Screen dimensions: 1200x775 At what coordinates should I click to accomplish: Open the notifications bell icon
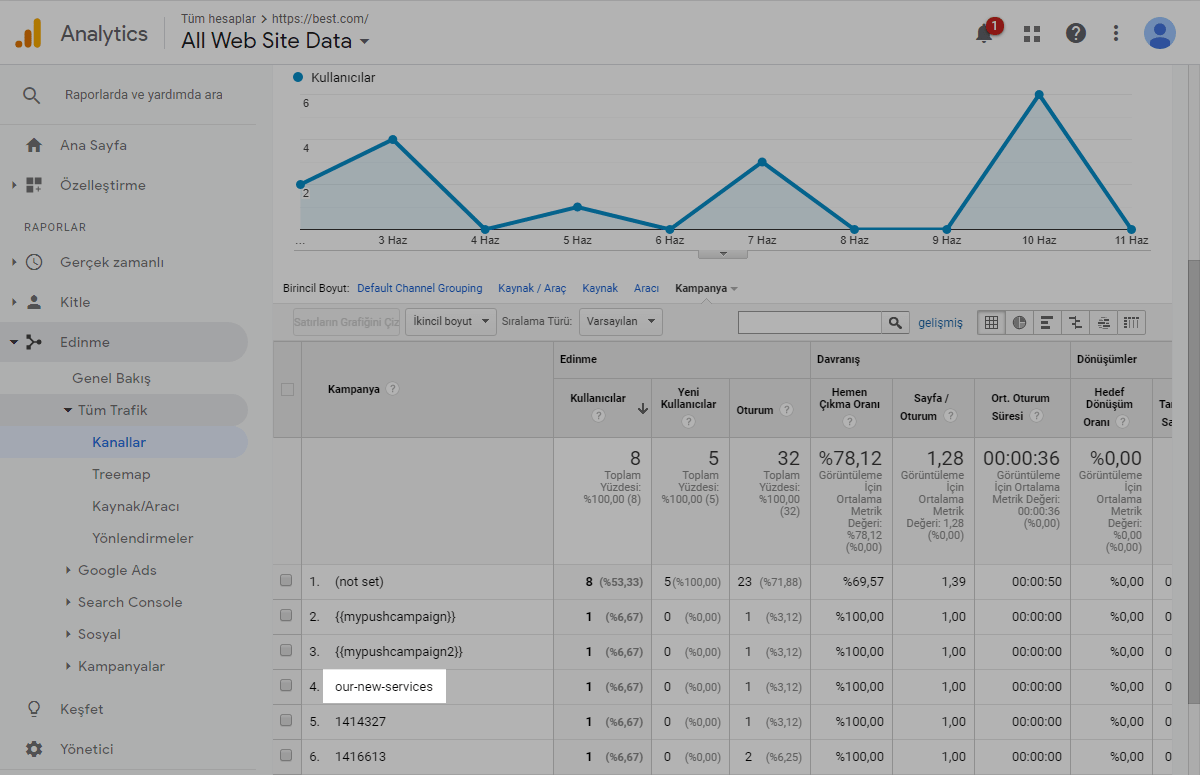985,34
